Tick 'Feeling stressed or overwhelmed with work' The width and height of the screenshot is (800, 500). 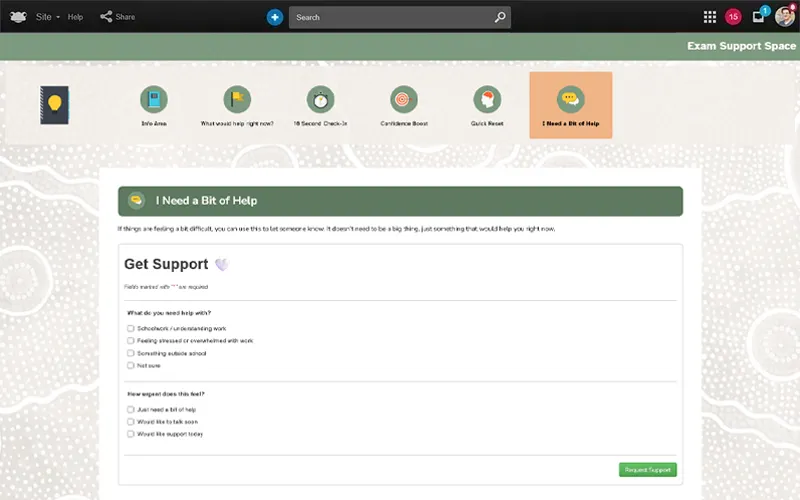tap(131, 341)
